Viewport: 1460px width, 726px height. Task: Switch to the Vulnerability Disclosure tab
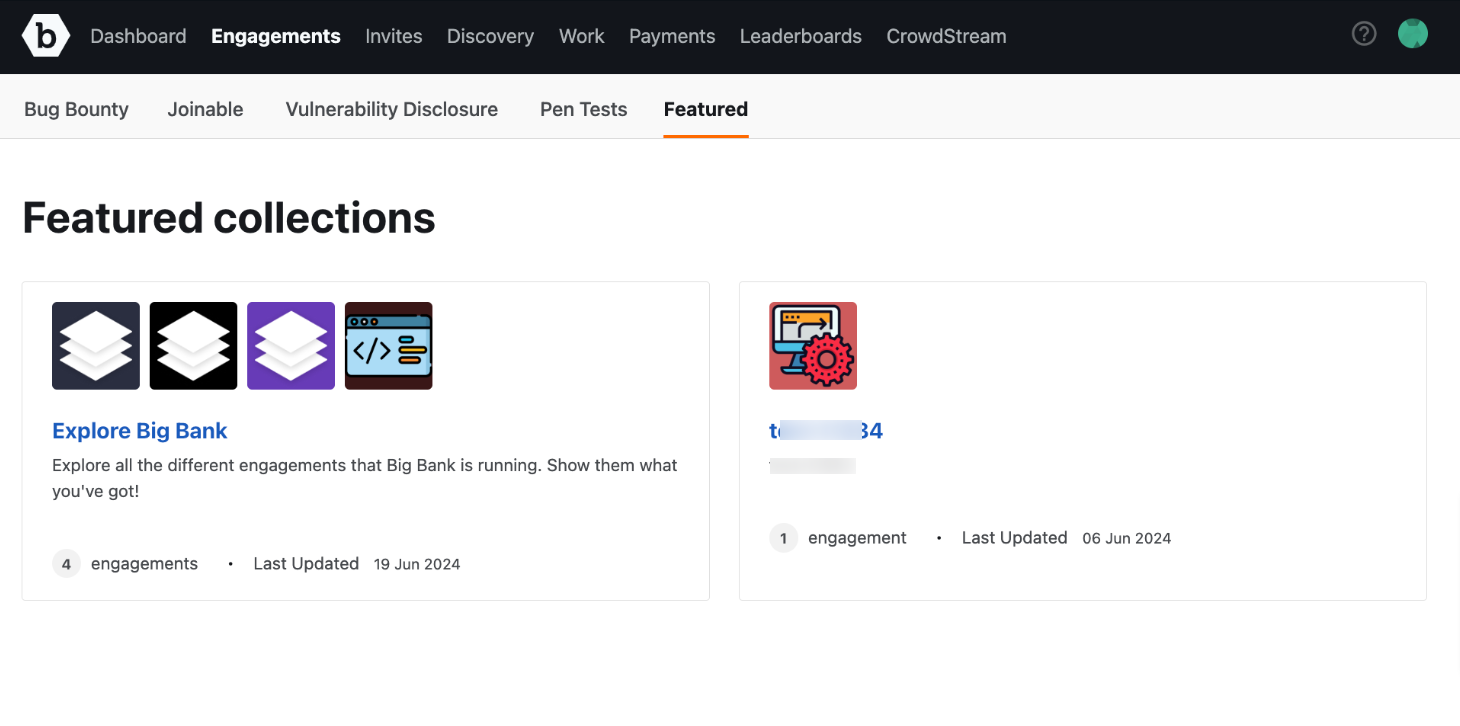pos(392,109)
